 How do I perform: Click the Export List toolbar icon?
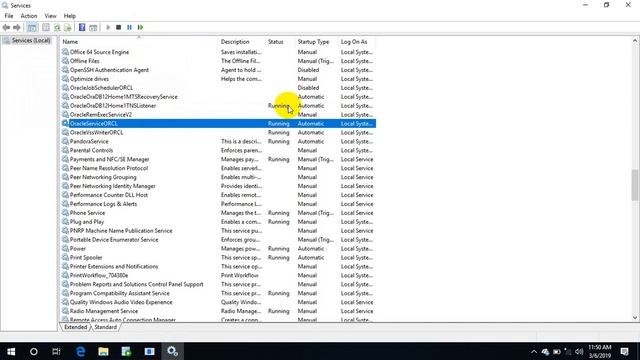(68, 27)
